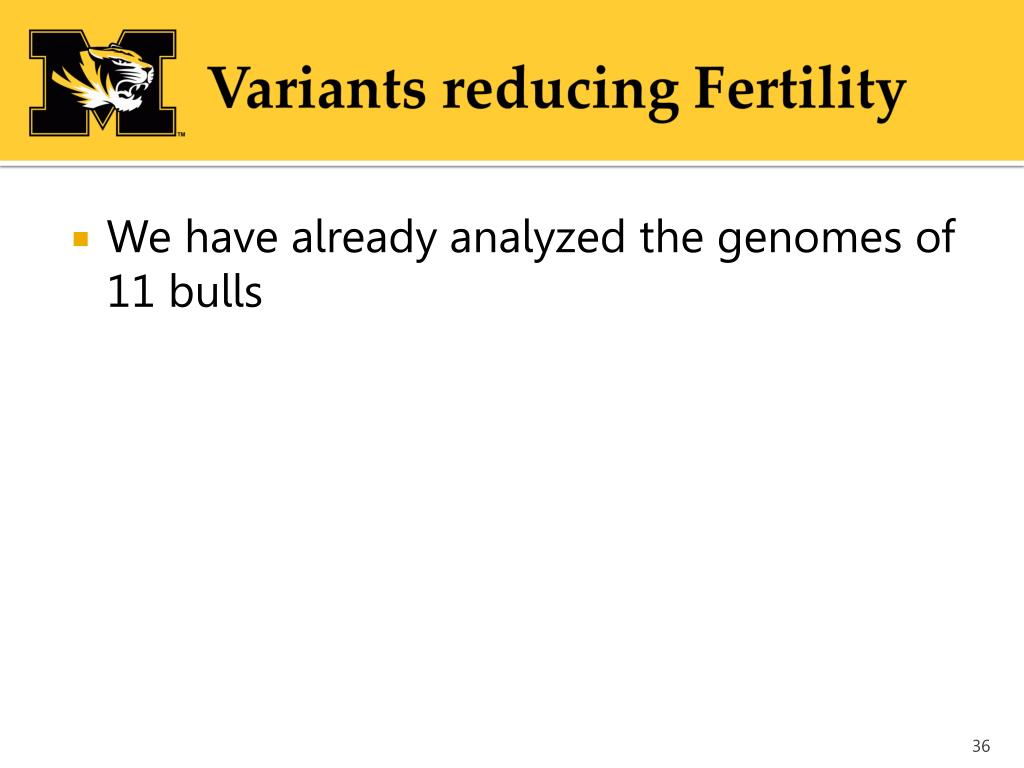The height and width of the screenshot is (768, 1024).
Task: Click the text 11 bulls
Action: 184,292
